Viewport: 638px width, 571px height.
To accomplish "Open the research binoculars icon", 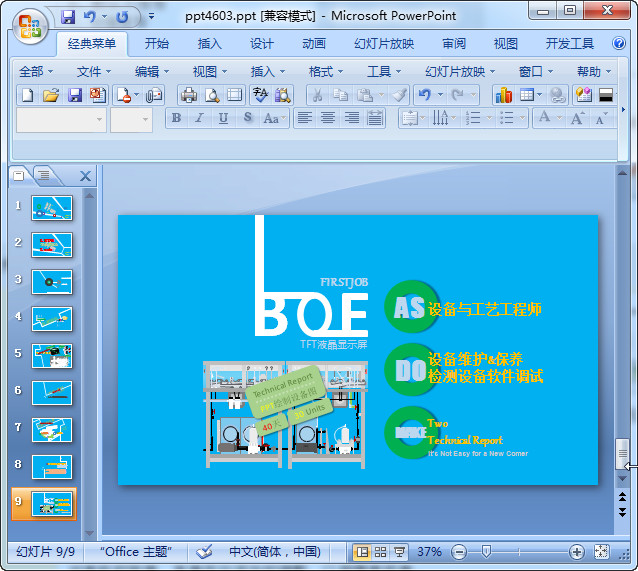I will point(283,95).
